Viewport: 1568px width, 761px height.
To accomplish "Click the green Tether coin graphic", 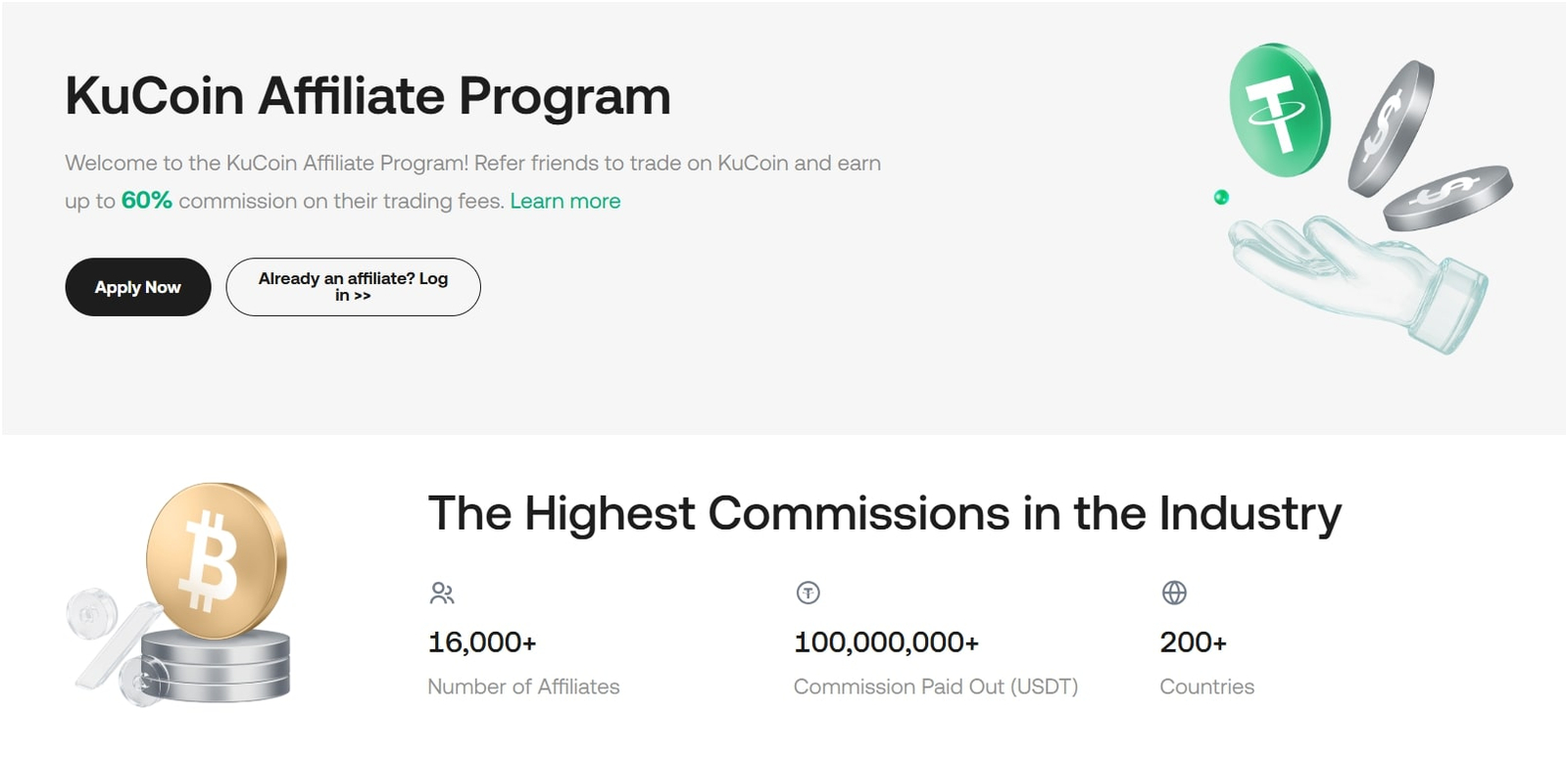I will click(x=1279, y=110).
